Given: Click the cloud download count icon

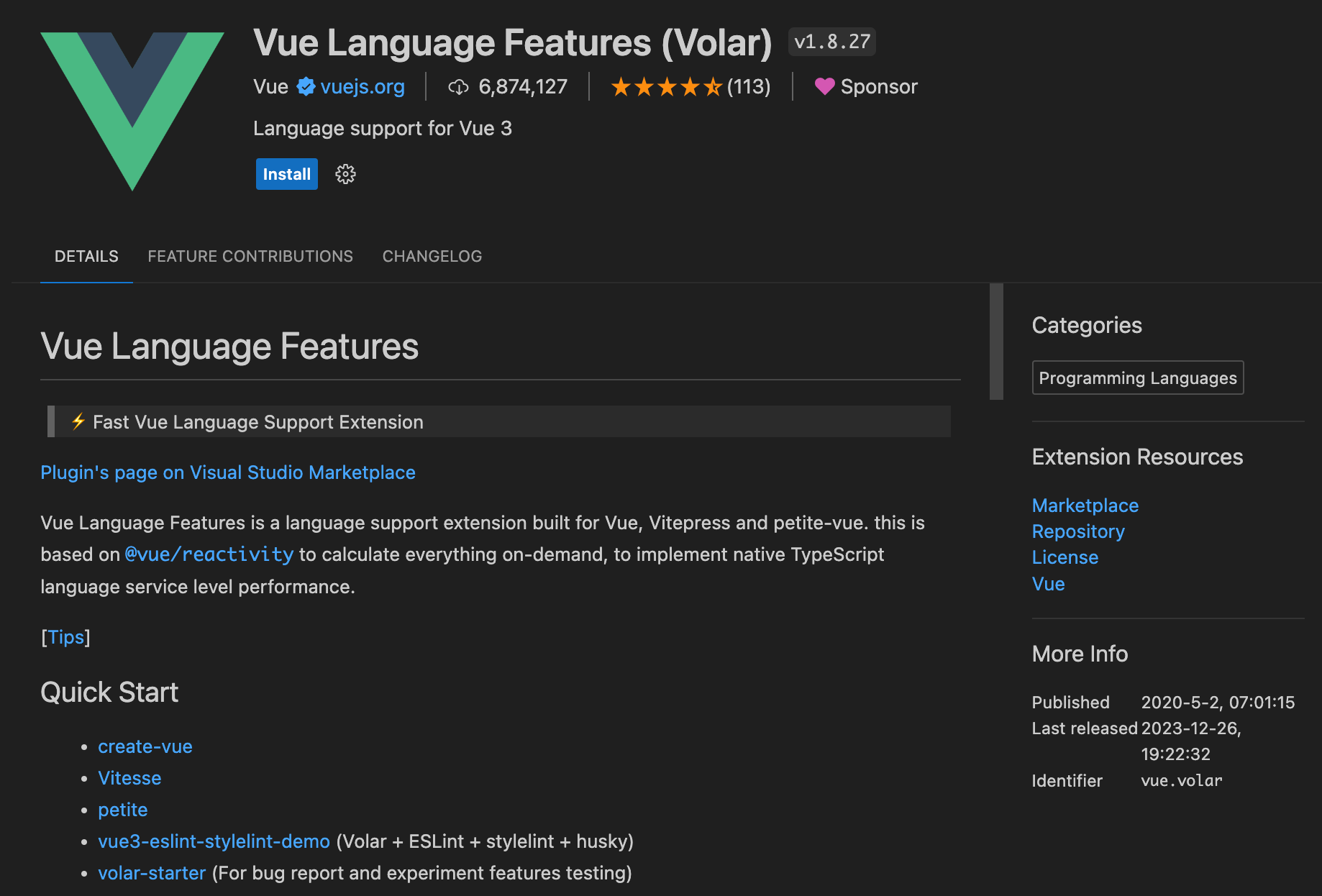Looking at the screenshot, I should click(458, 87).
